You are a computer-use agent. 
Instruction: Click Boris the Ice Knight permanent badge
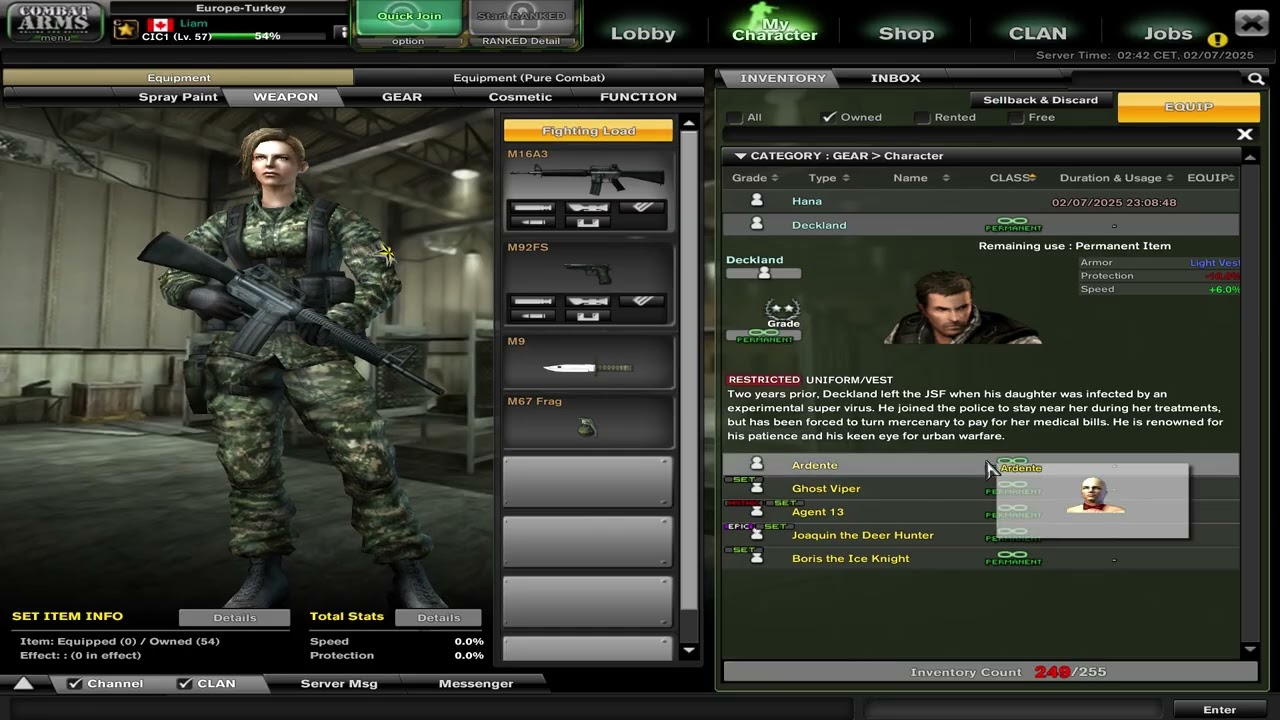coord(1013,558)
